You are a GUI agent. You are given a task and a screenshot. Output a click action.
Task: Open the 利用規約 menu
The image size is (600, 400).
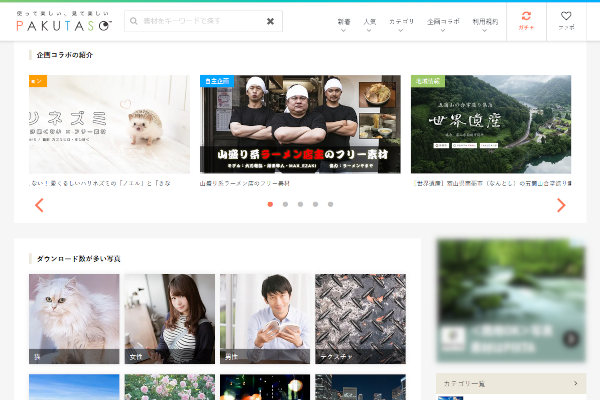[486, 22]
